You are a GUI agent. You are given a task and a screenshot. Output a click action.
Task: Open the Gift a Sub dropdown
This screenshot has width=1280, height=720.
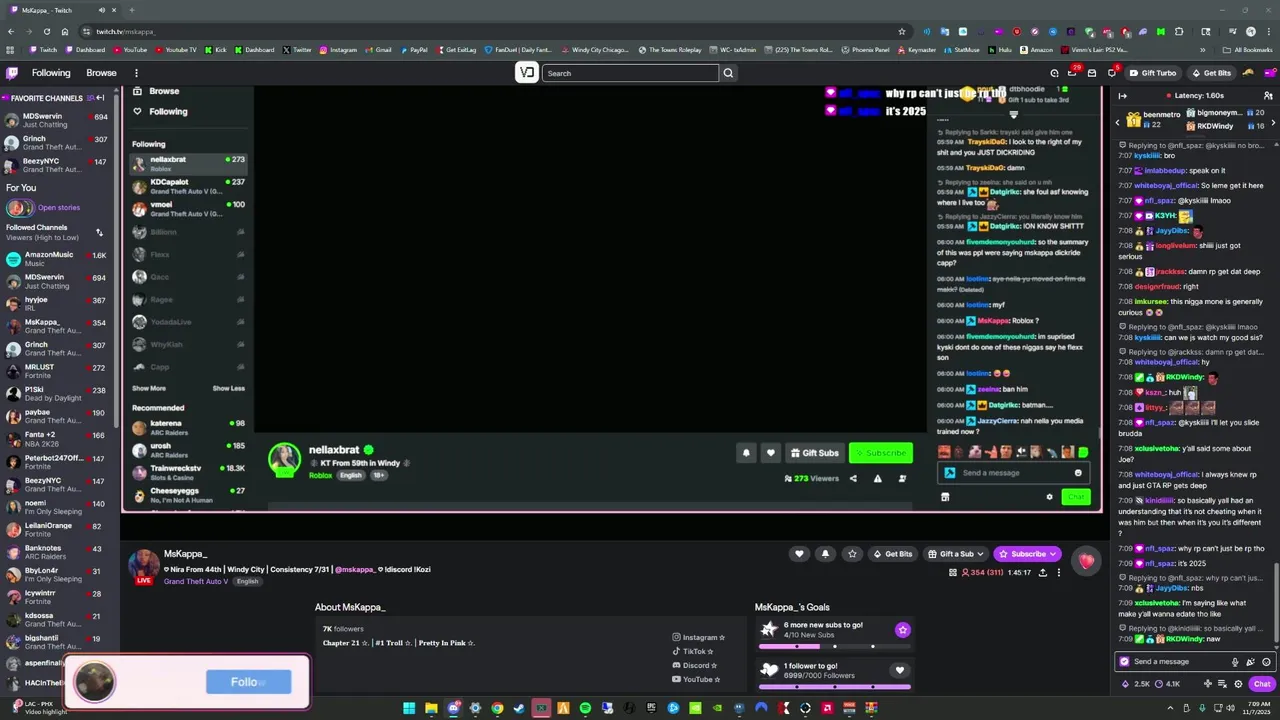(956, 554)
